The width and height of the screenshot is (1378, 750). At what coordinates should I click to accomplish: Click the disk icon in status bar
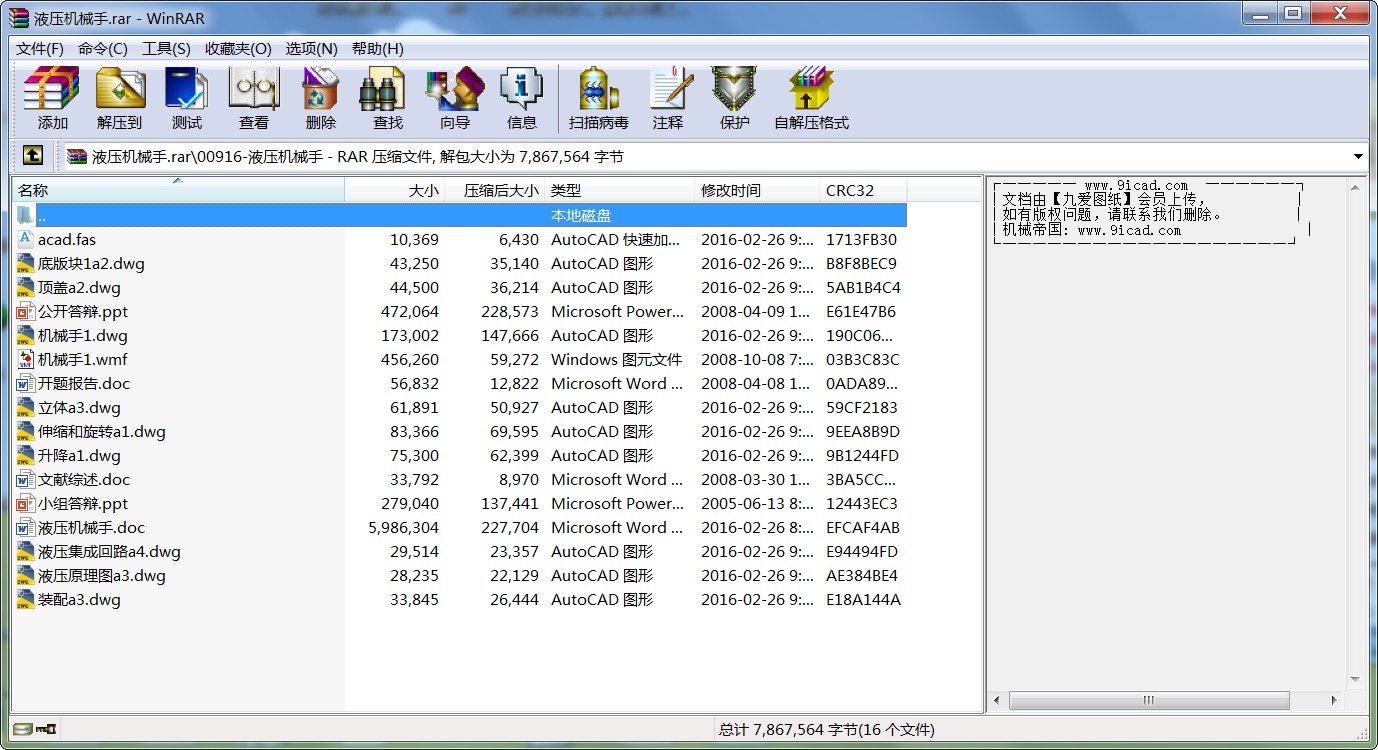click(x=21, y=729)
